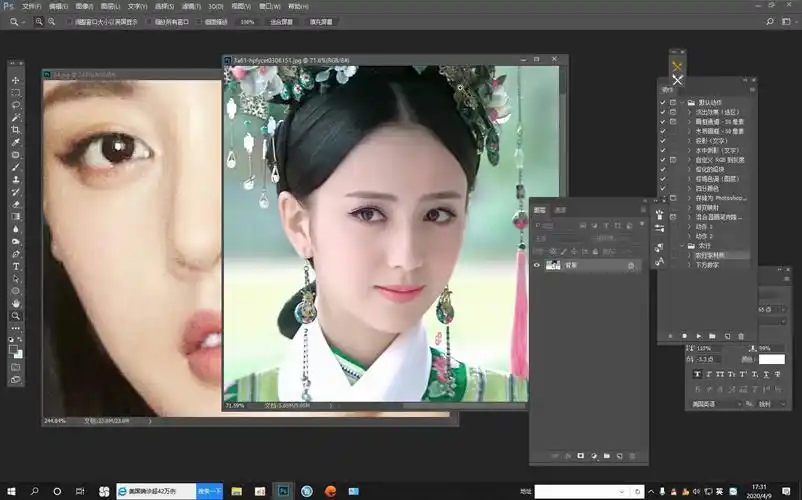Delete layer using Layers trash icon
Screen dimensions: 802x500
[x=632, y=456]
